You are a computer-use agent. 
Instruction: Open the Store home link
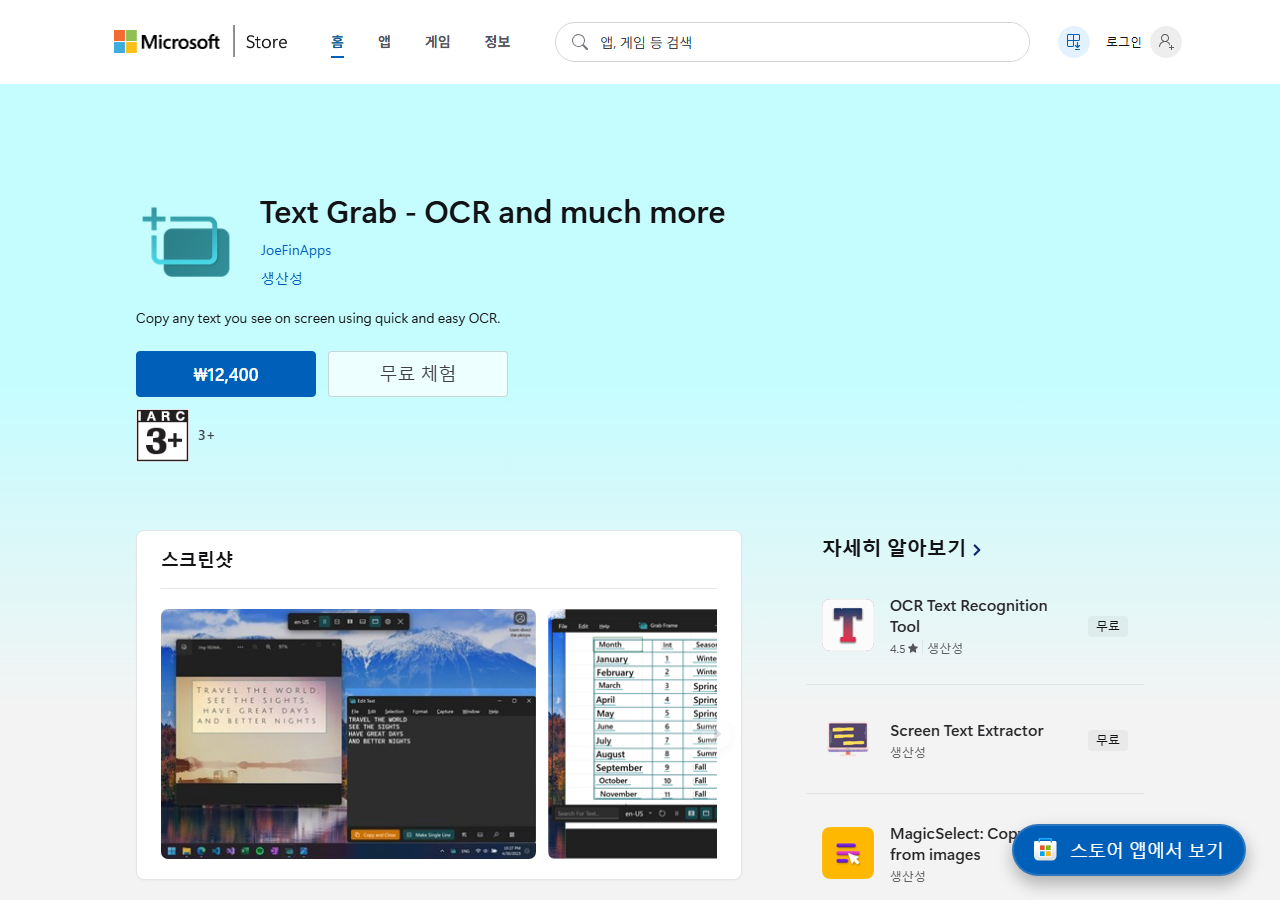267,42
